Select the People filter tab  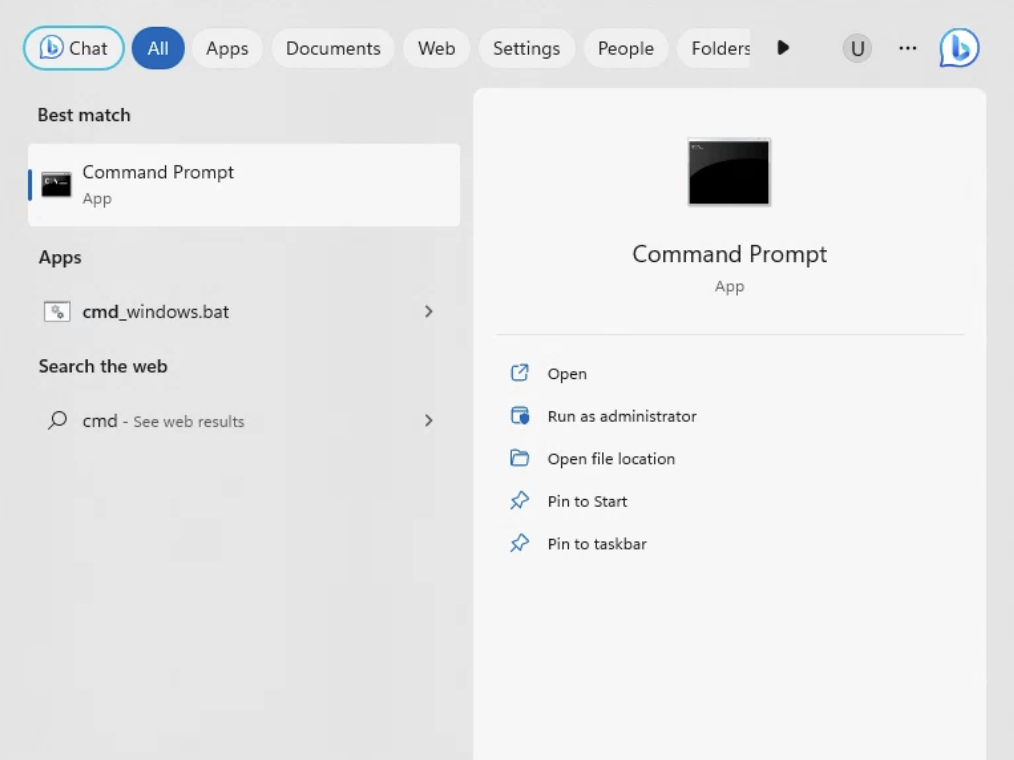pos(625,48)
